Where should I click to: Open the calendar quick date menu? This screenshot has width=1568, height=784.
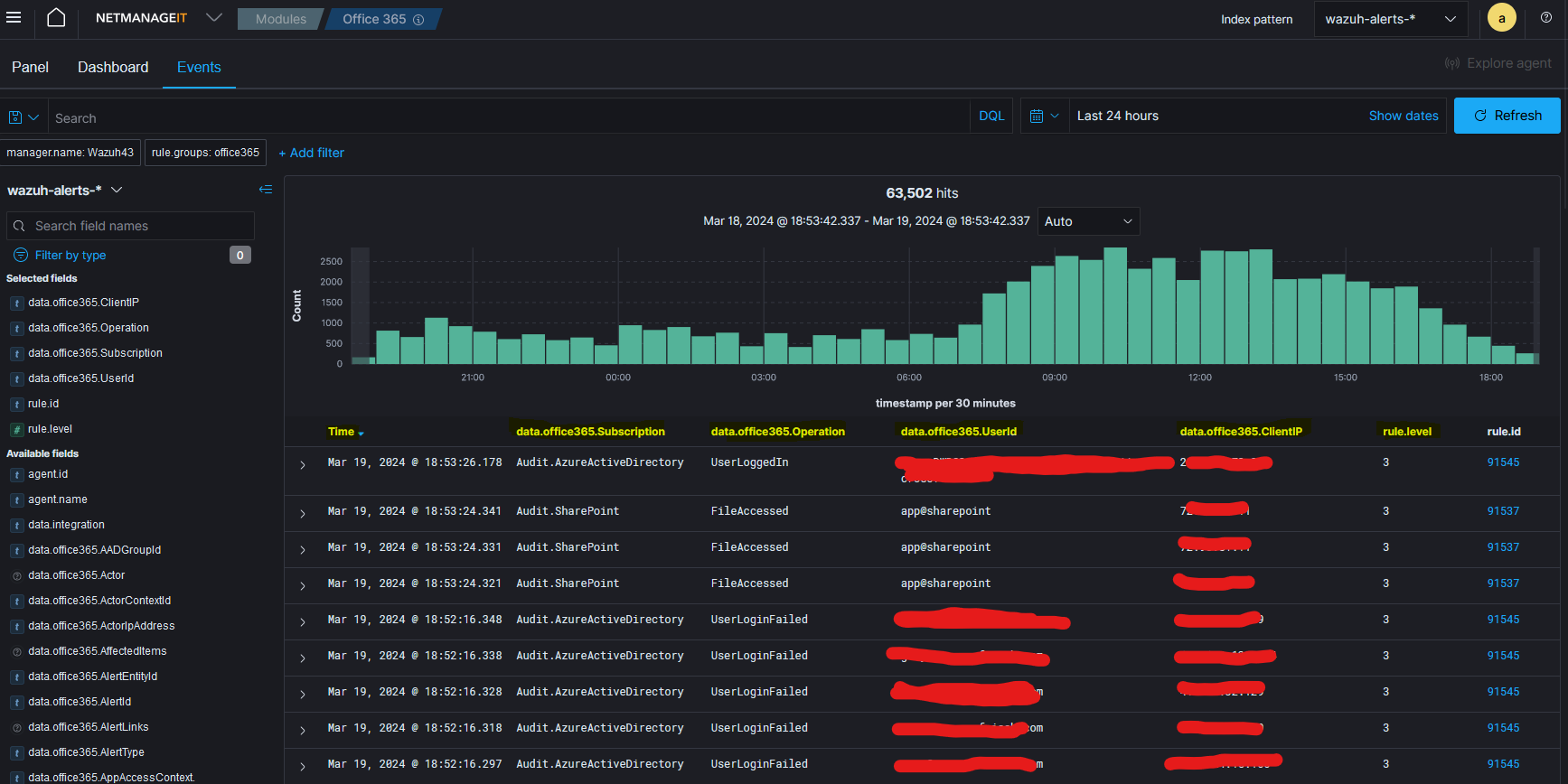coord(1044,116)
